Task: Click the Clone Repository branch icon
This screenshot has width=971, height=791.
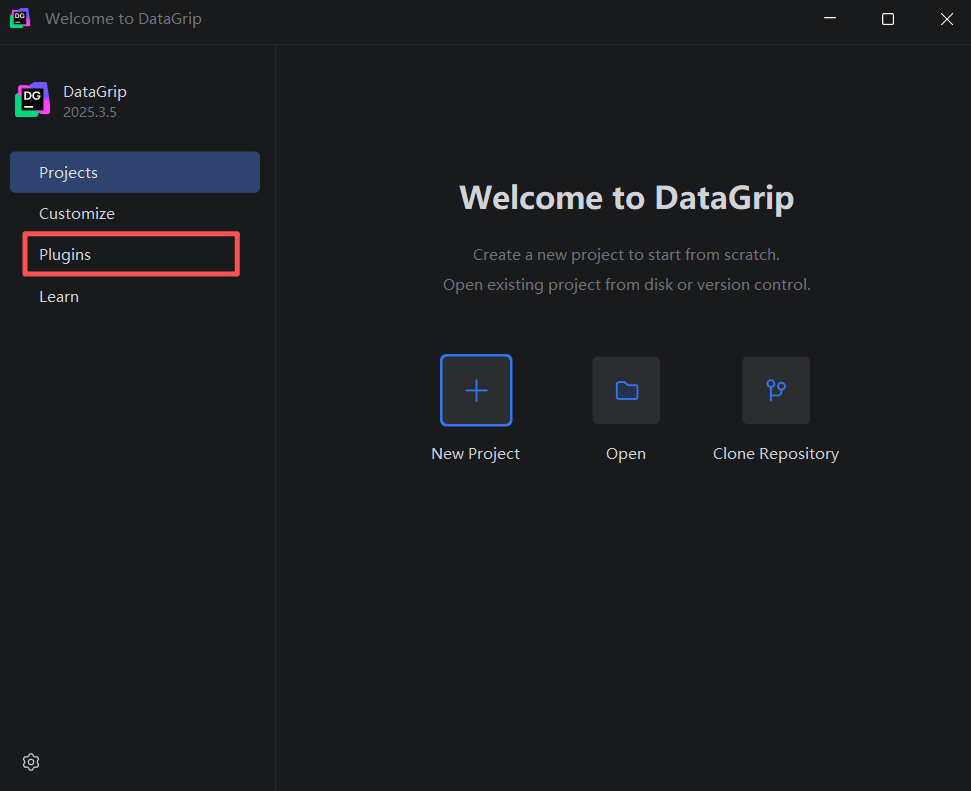Action: [x=776, y=390]
